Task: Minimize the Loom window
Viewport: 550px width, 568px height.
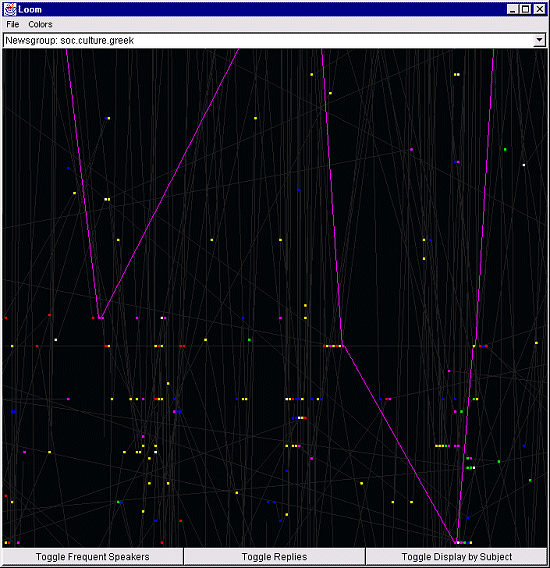Action: click(x=512, y=9)
